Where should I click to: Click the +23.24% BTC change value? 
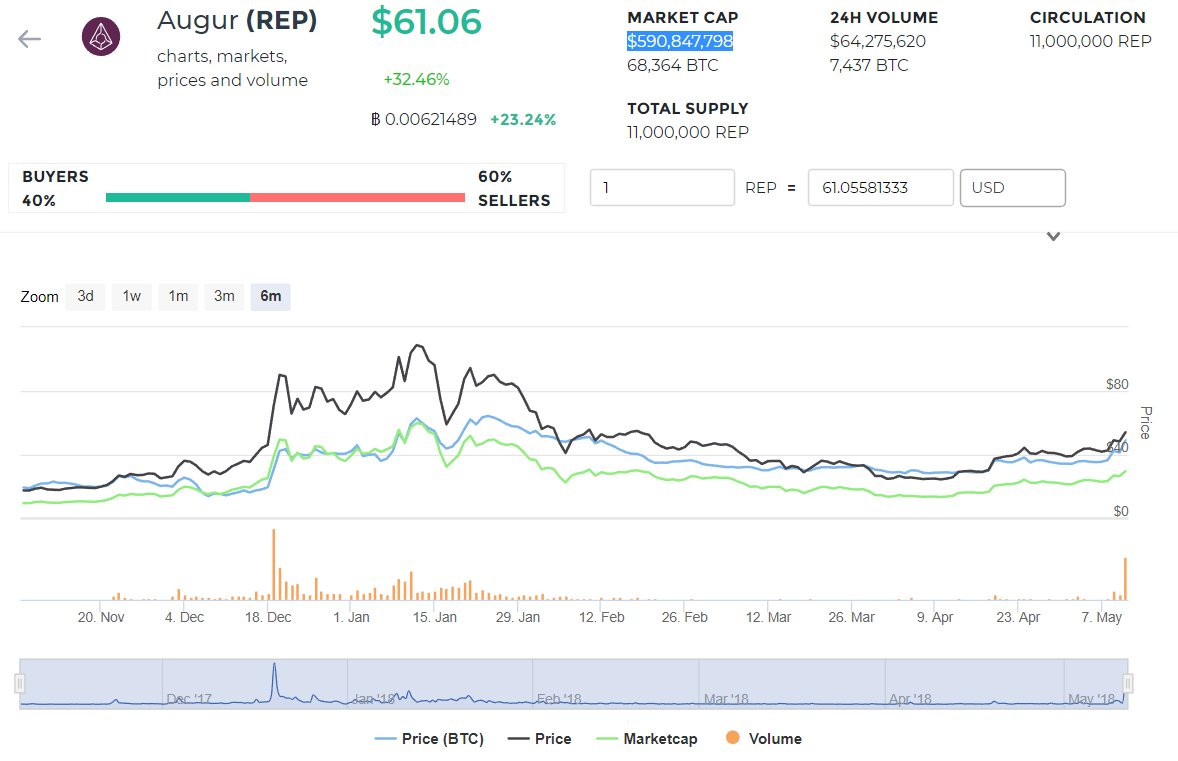(523, 119)
